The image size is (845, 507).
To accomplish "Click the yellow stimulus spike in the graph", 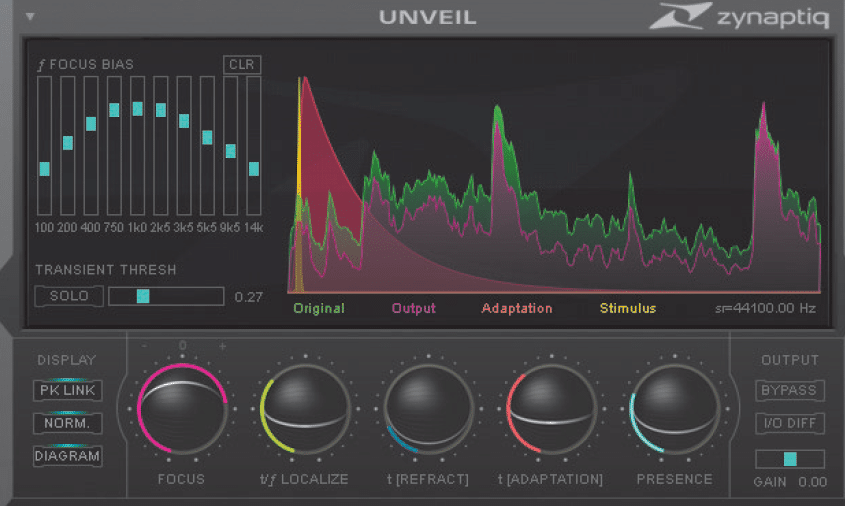I will 299,183.
